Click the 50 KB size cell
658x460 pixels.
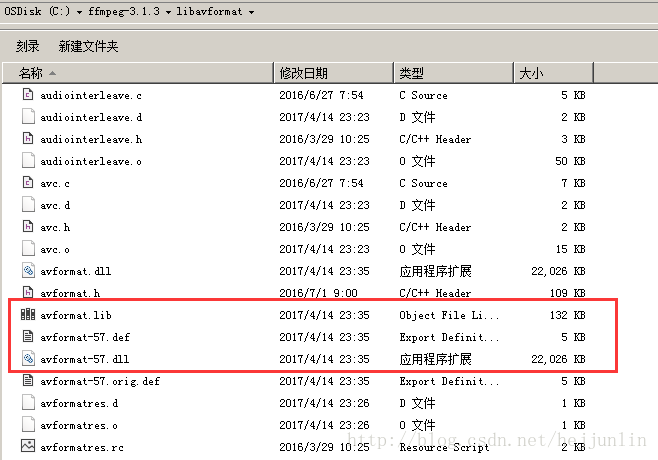(x=570, y=161)
